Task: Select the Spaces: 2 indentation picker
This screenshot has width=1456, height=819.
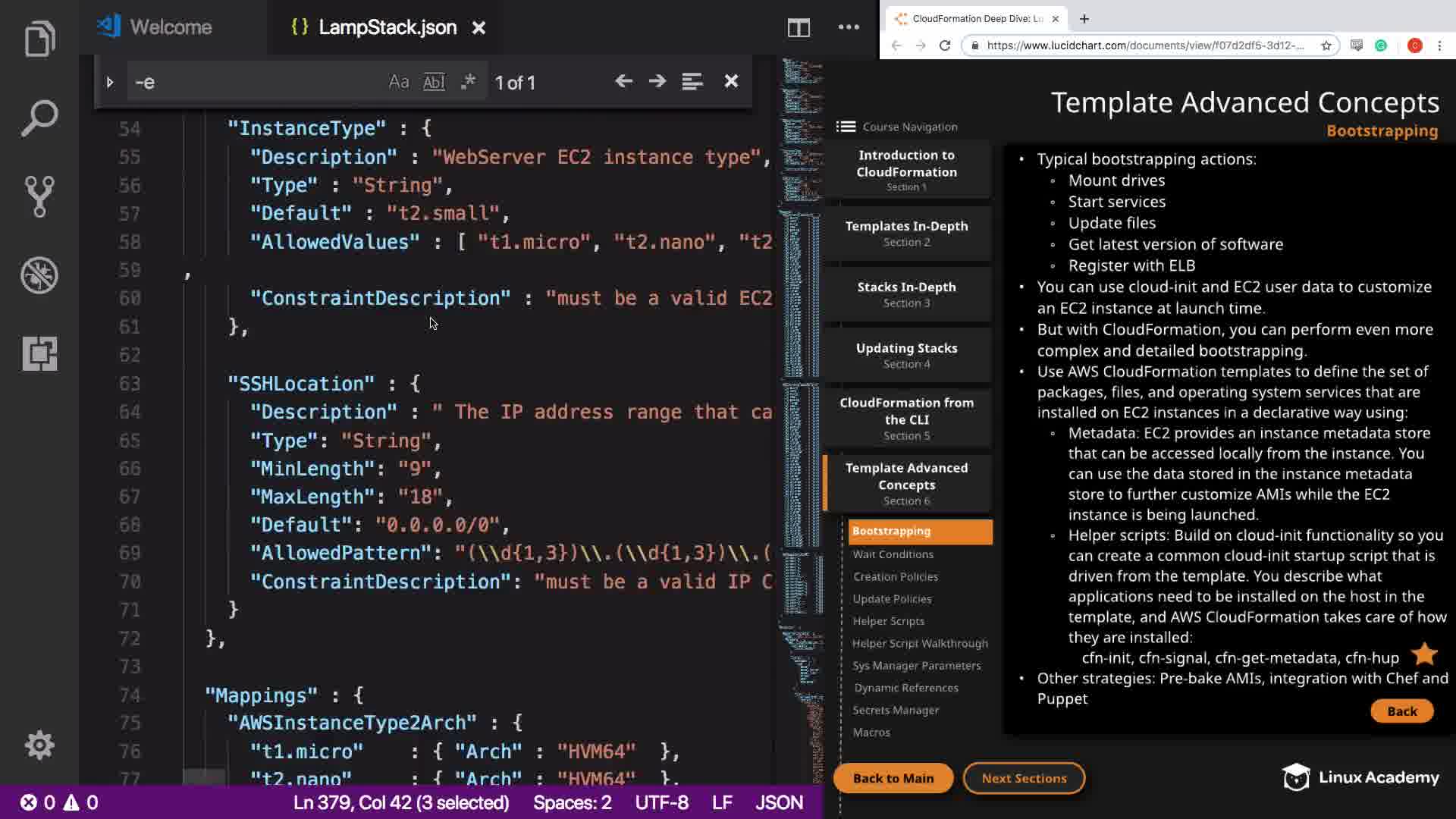Action: 572,802
